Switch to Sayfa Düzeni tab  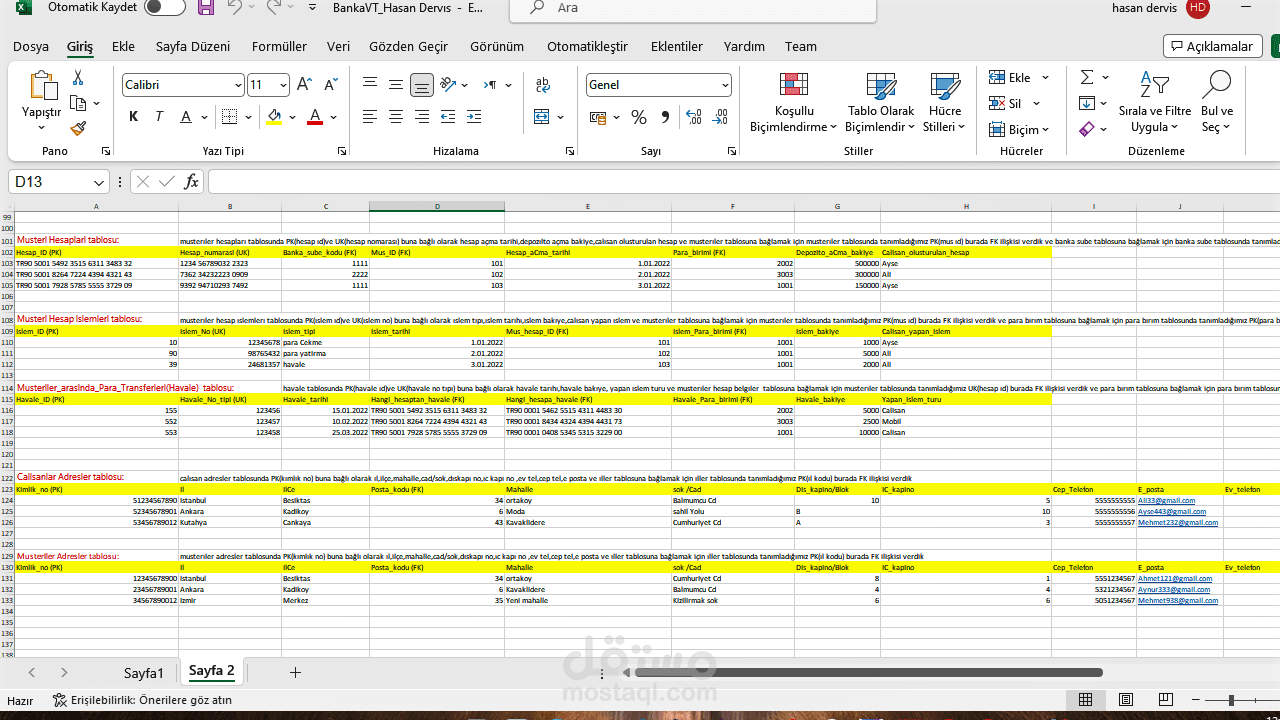point(193,46)
